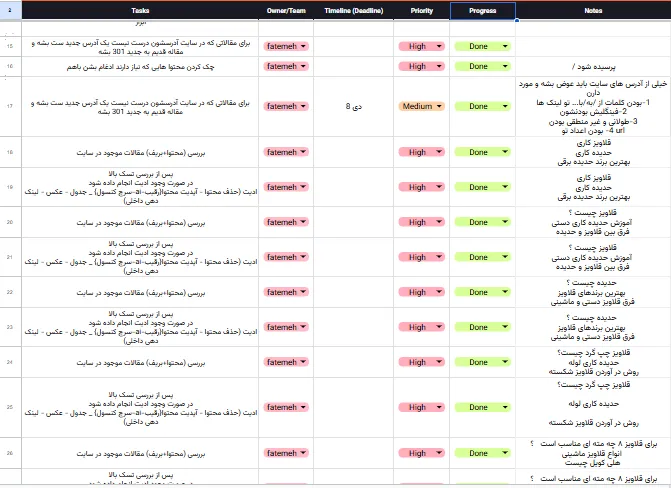Open the Owner dropdown in row 17
Image resolution: width=671 pixels, height=488 pixels.
(x=286, y=106)
